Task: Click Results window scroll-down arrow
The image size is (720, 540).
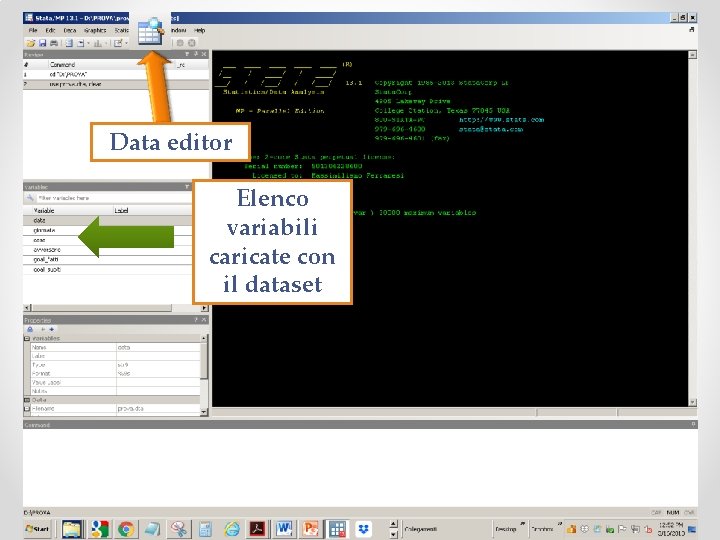Action: (x=692, y=402)
